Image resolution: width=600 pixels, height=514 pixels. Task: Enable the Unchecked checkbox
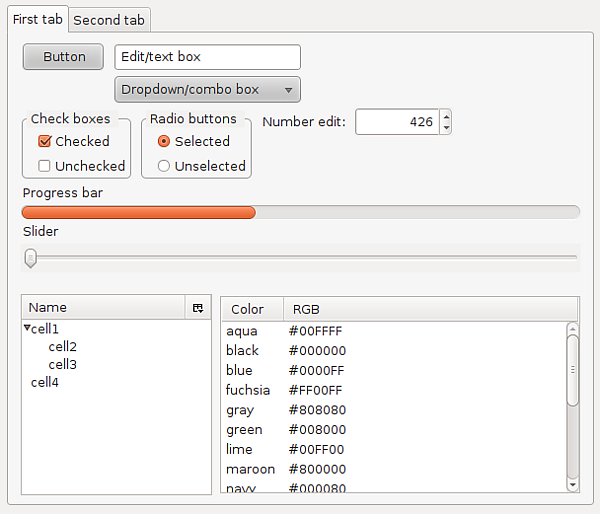pos(44,166)
